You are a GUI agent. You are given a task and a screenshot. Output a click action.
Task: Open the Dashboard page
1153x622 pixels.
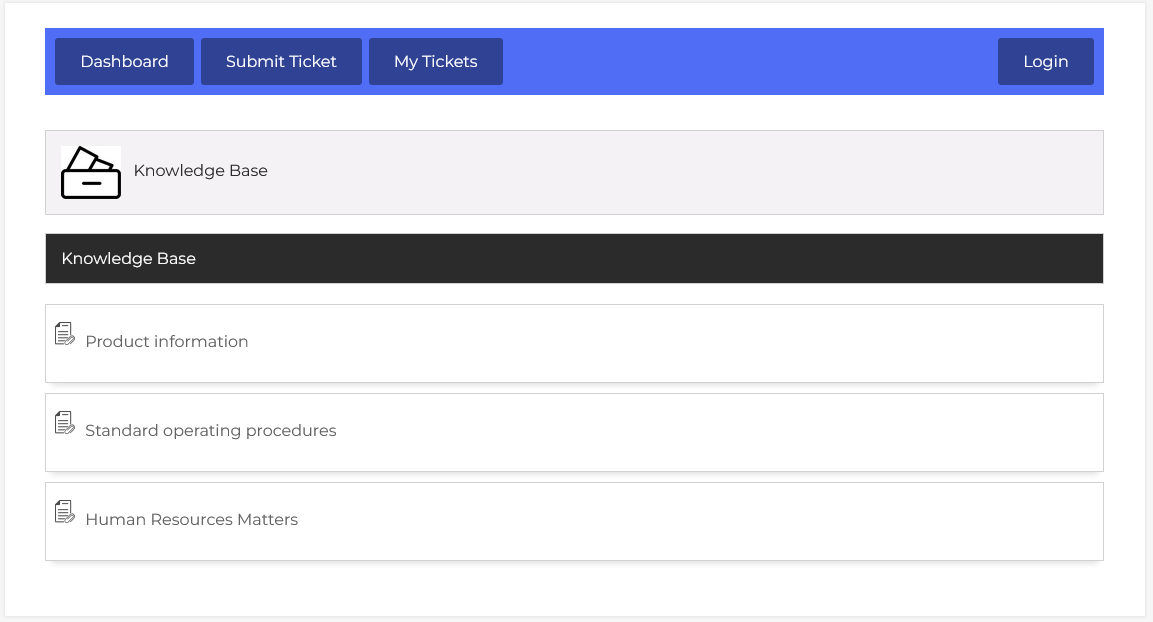click(124, 61)
